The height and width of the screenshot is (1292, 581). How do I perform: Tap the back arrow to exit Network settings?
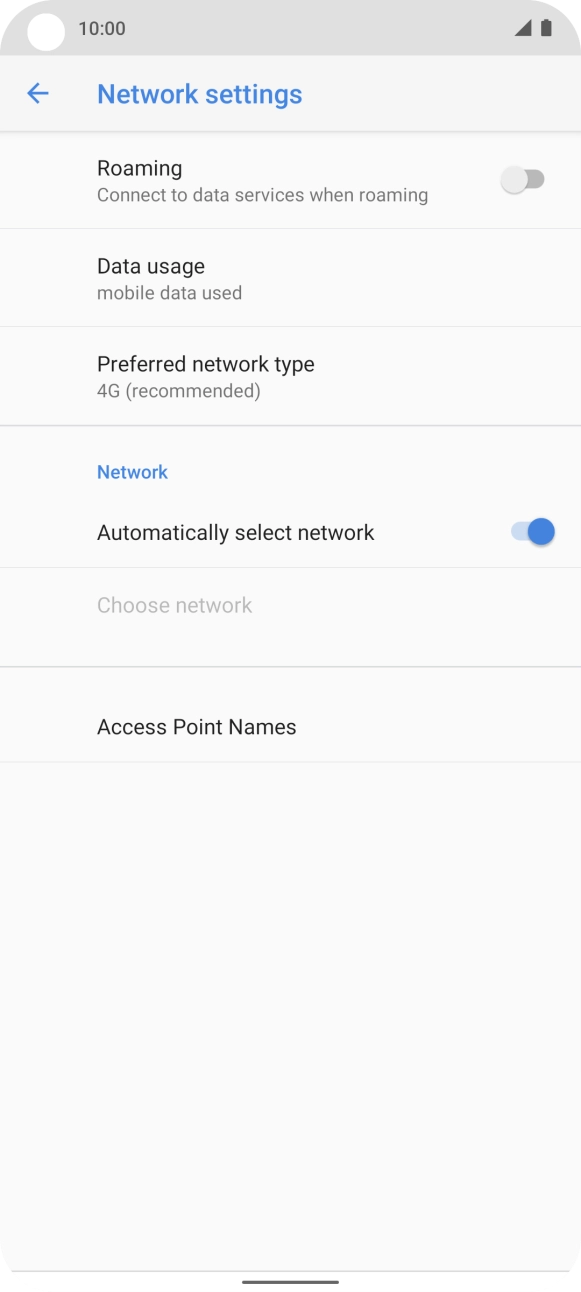[38, 93]
